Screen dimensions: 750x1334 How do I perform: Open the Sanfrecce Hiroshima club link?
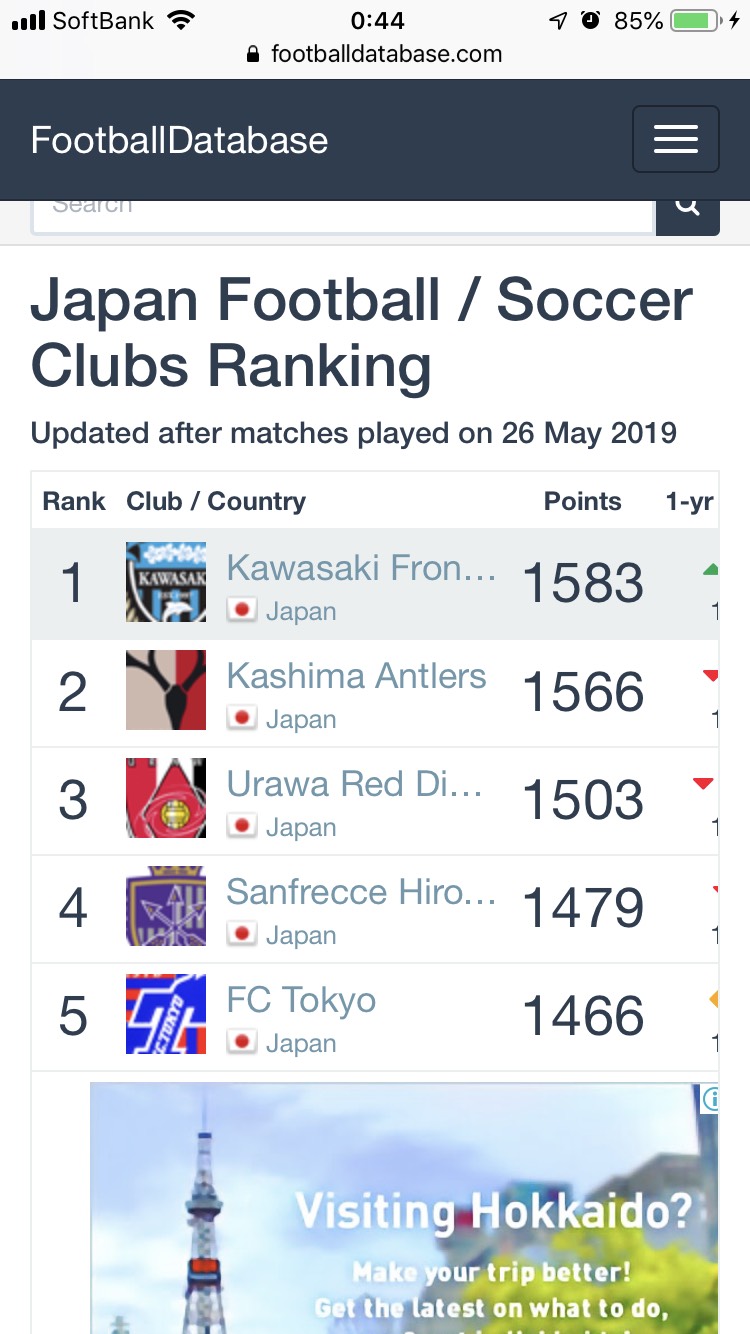361,892
